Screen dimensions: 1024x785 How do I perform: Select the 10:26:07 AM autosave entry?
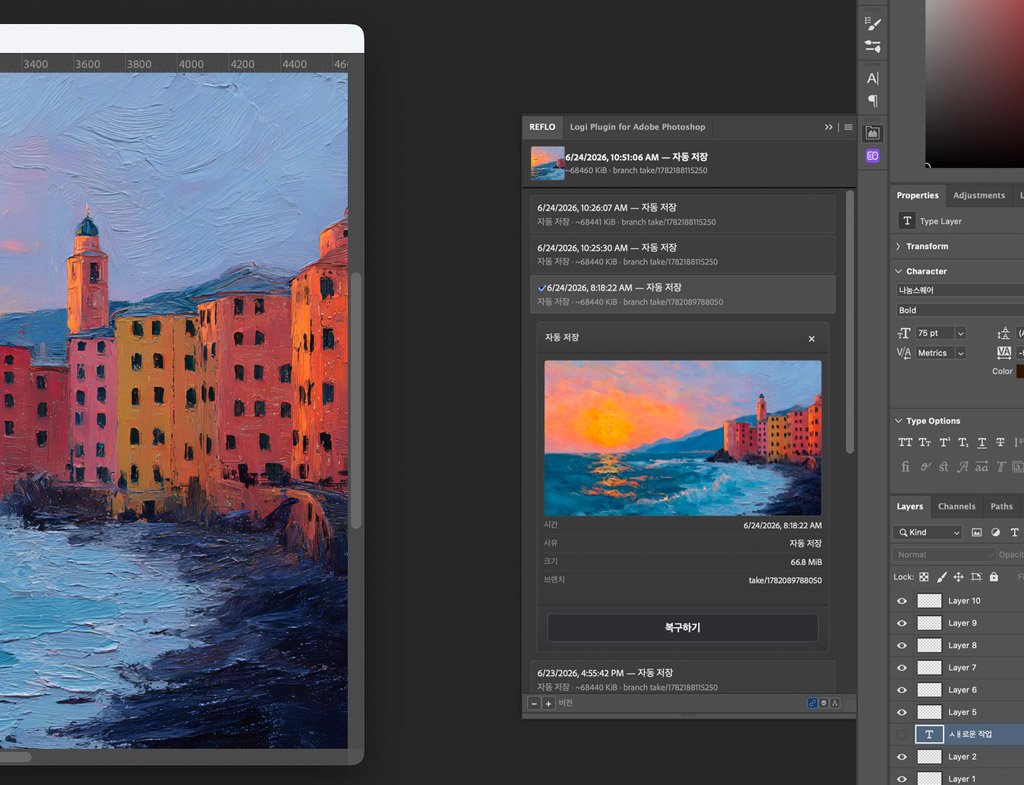pos(682,214)
